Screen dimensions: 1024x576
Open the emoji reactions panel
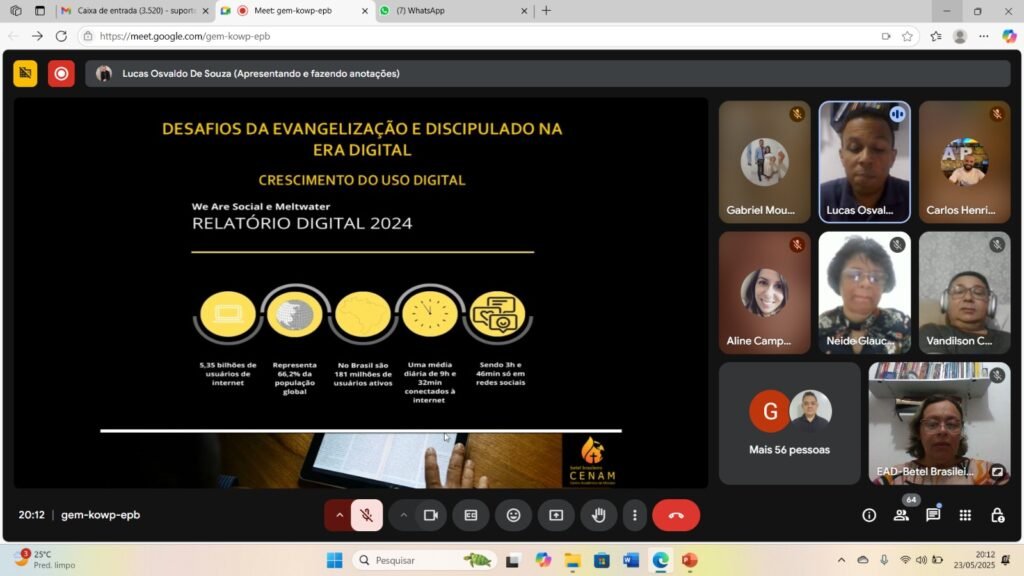[514, 515]
